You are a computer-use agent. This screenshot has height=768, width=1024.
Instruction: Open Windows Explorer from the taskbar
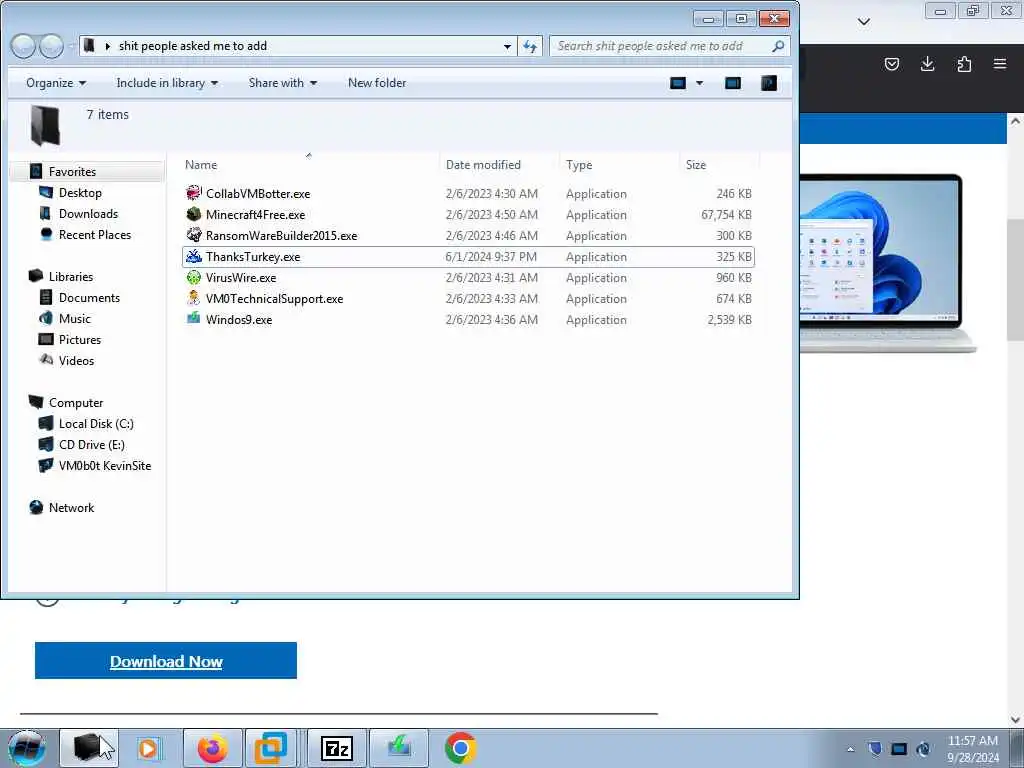coord(89,748)
